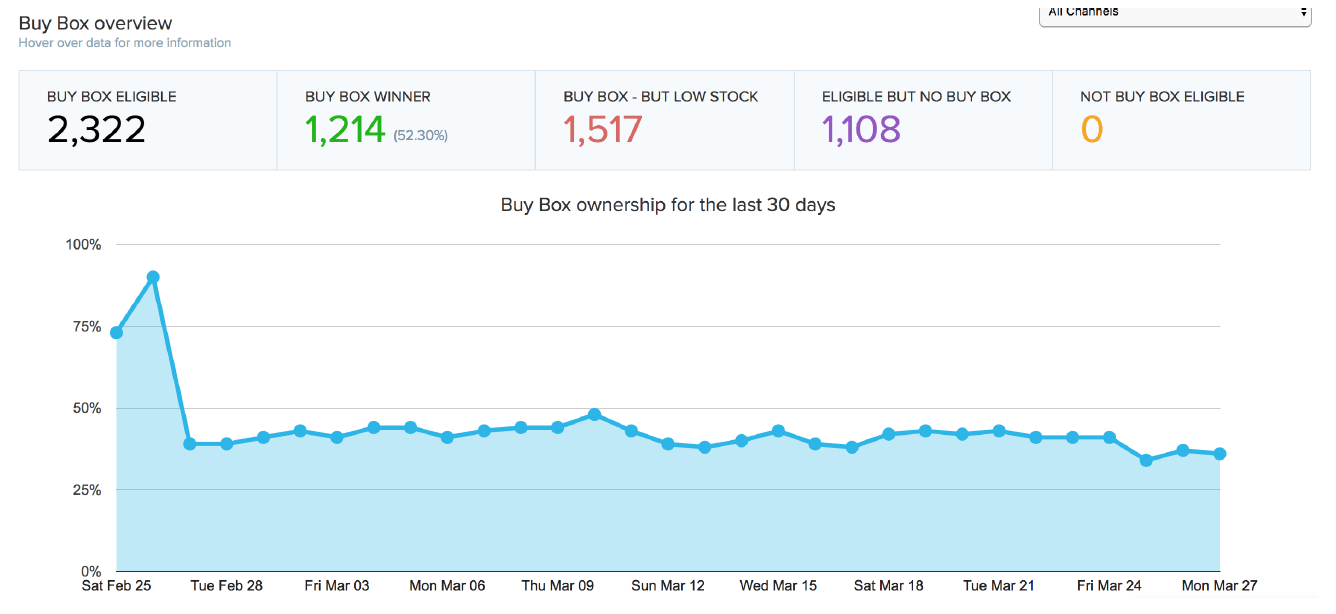Click the red 1,517 low stock number
The image size is (1336, 614).
point(603,130)
